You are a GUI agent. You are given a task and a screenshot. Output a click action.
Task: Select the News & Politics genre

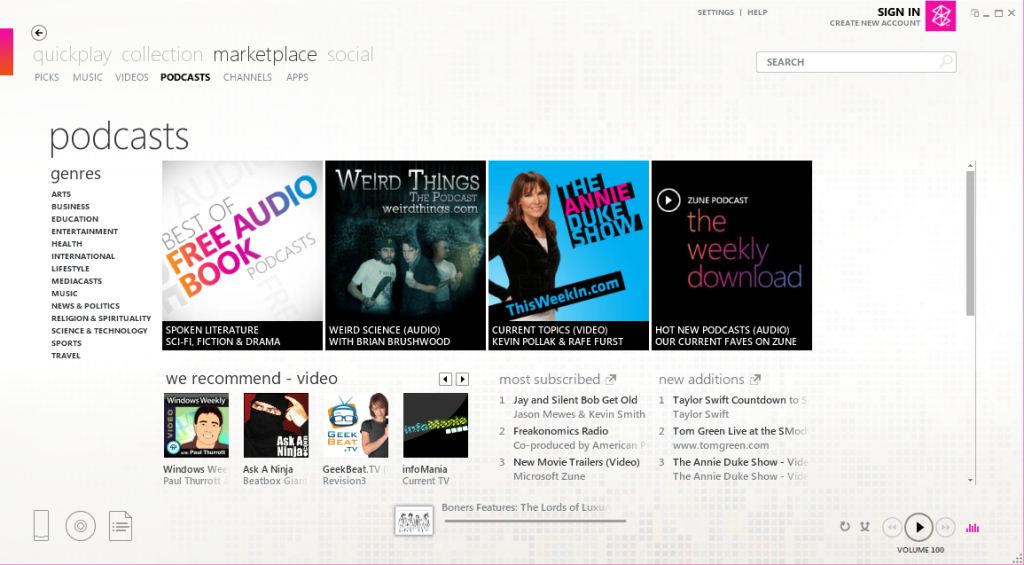point(86,306)
